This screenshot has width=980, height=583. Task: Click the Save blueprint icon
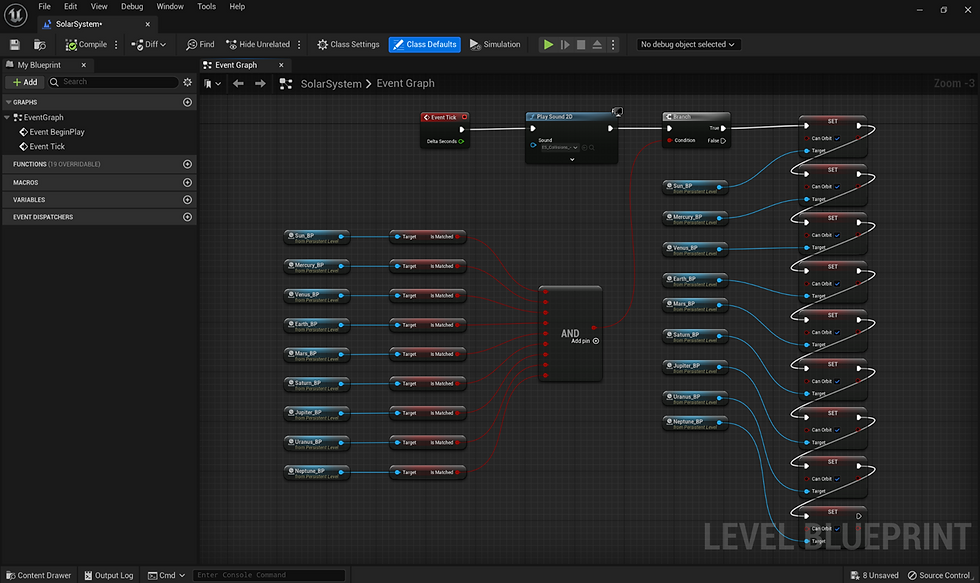click(14, 44)
